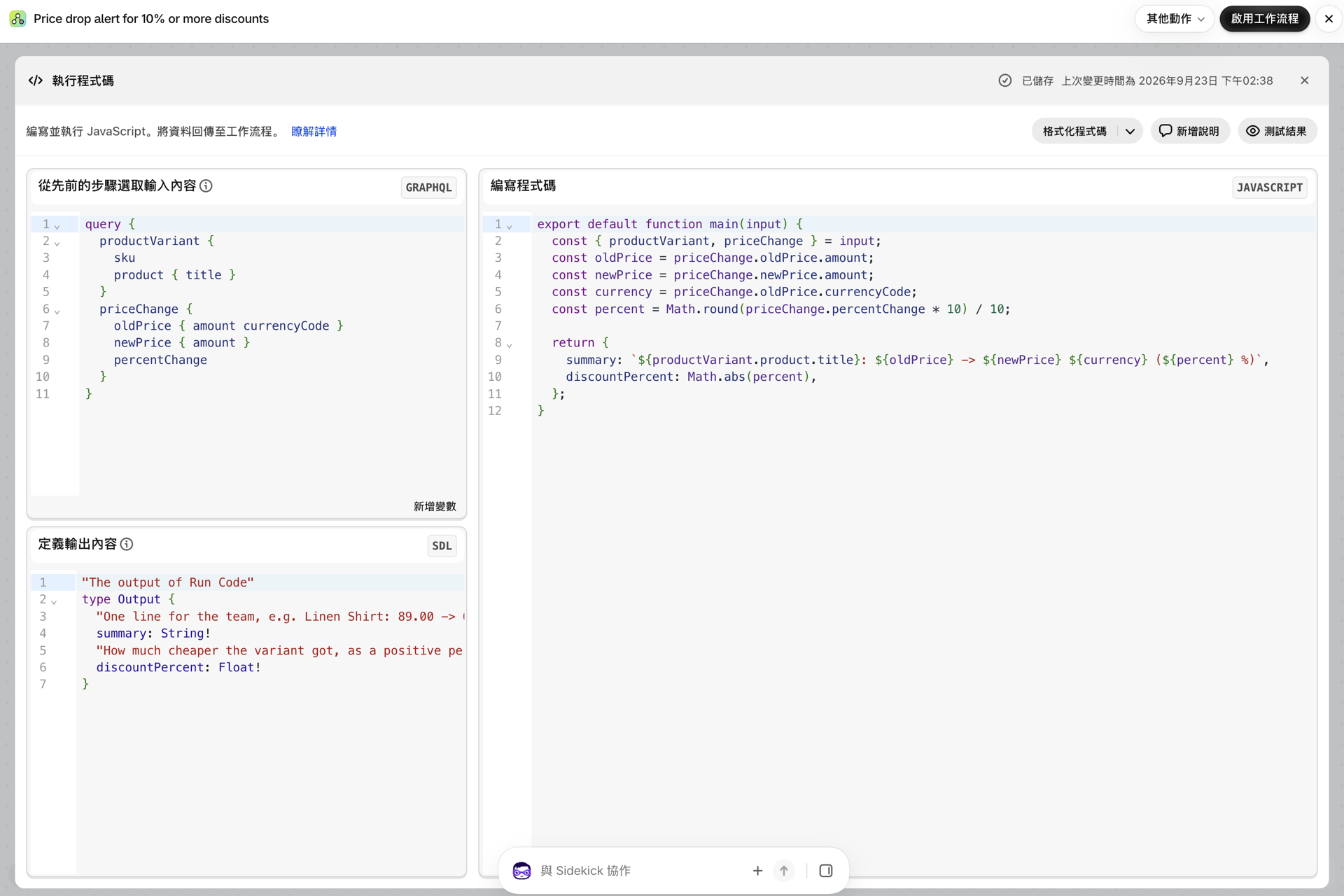
Task: Click the saved checkmark status icon
Action: coord(1004,80)
